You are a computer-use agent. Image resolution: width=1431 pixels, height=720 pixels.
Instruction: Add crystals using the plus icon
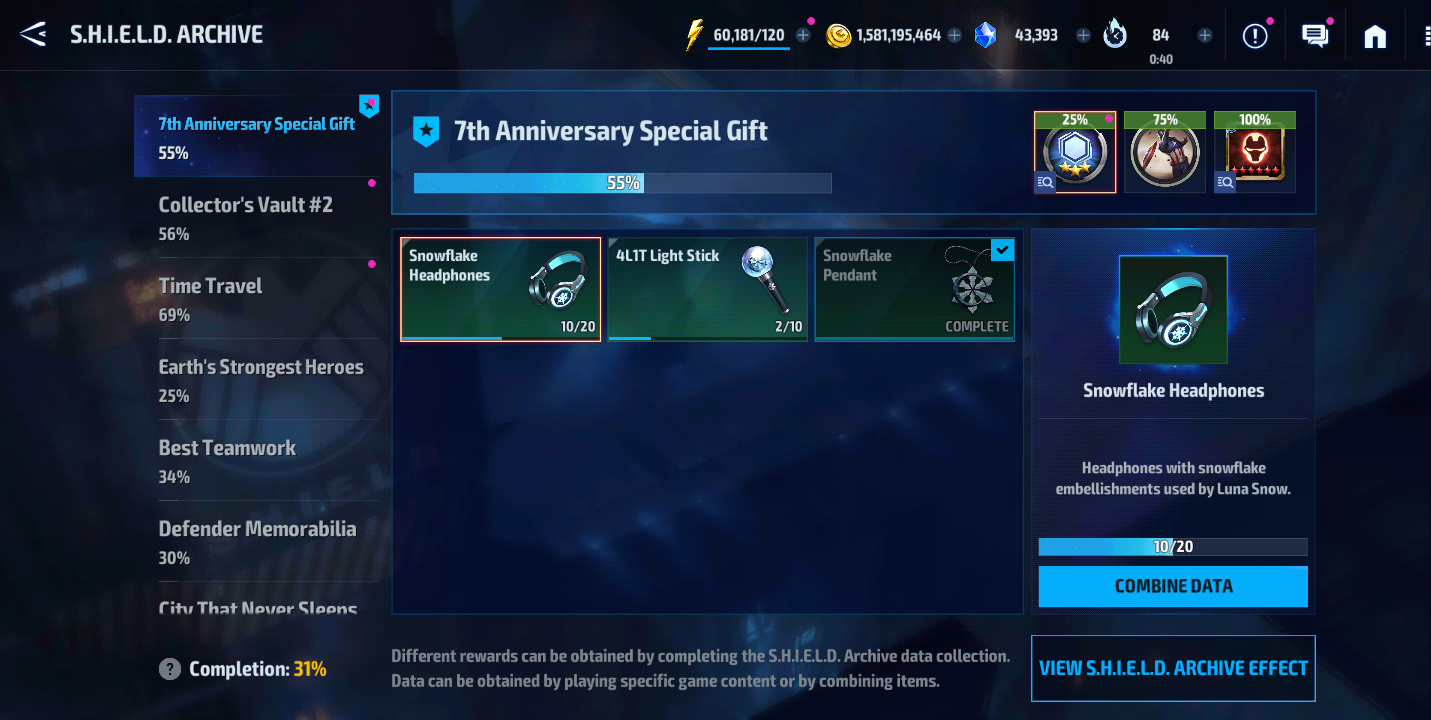(1083, 35)
